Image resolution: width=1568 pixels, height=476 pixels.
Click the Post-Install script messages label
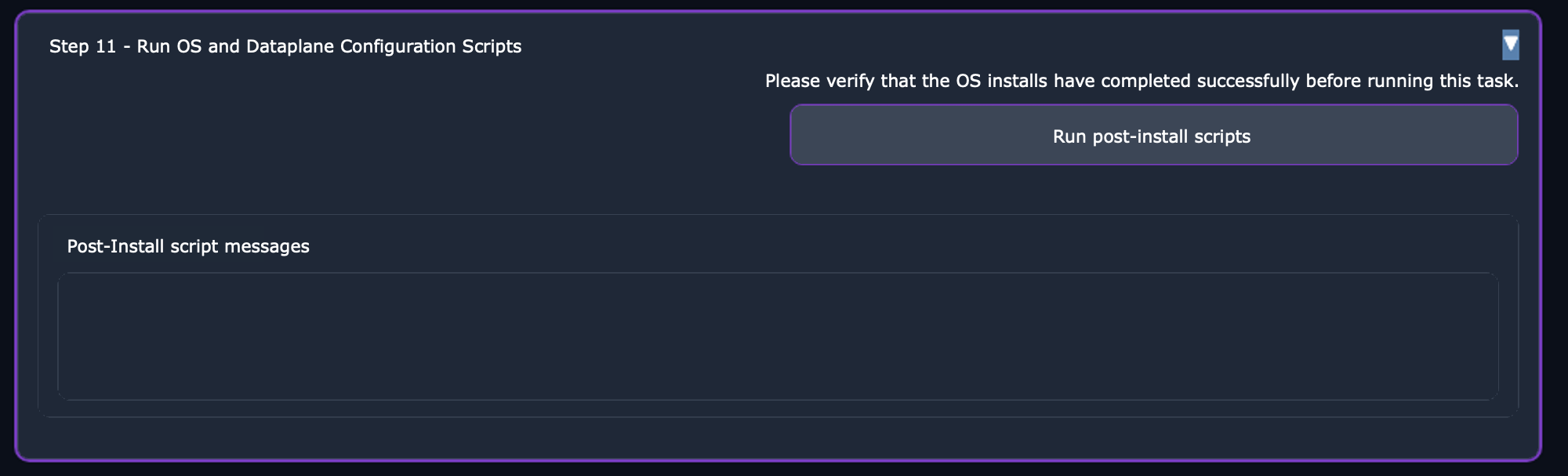(x=188, y=246)
